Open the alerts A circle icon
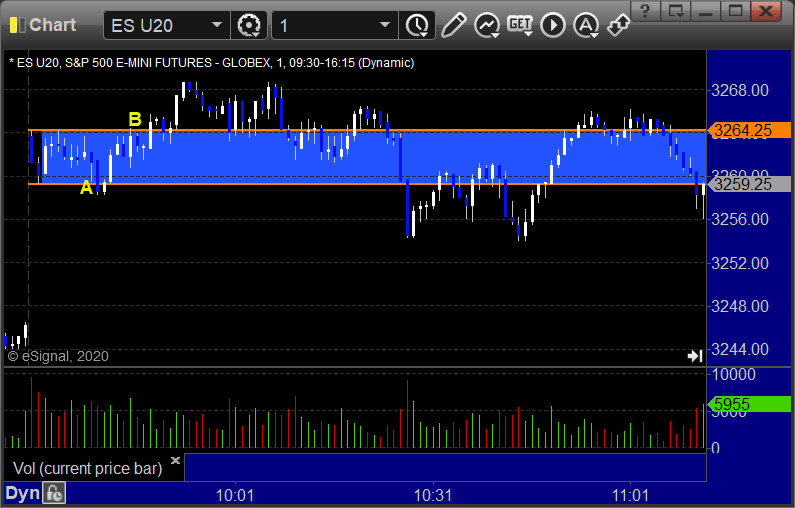This screenshot has width=795, height=508. pos(586,25)
